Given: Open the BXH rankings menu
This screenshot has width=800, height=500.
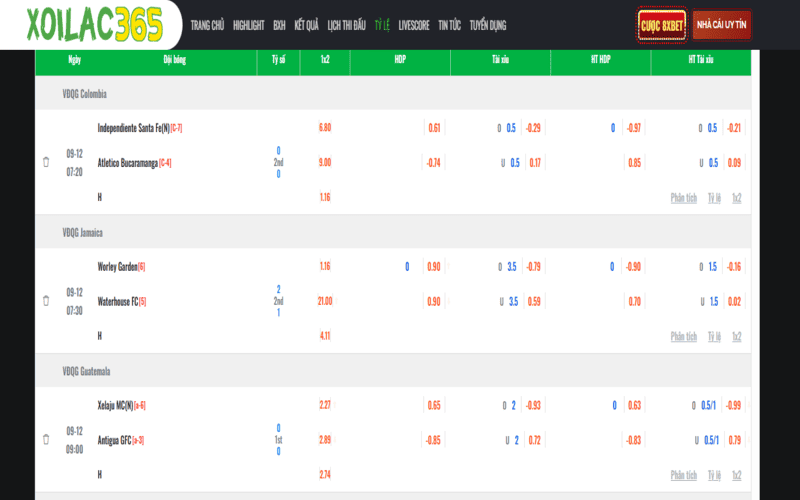Looking at the screenshot, I should pos(279,25).
